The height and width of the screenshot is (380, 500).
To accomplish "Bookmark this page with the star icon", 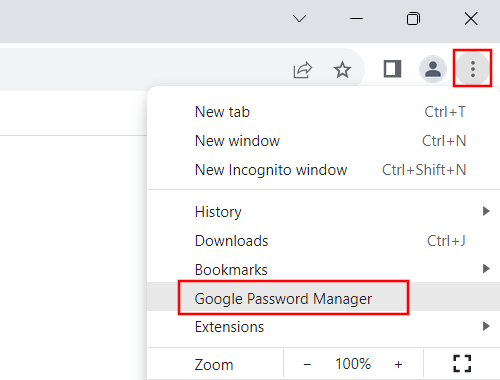I will (x=342, y=69).
